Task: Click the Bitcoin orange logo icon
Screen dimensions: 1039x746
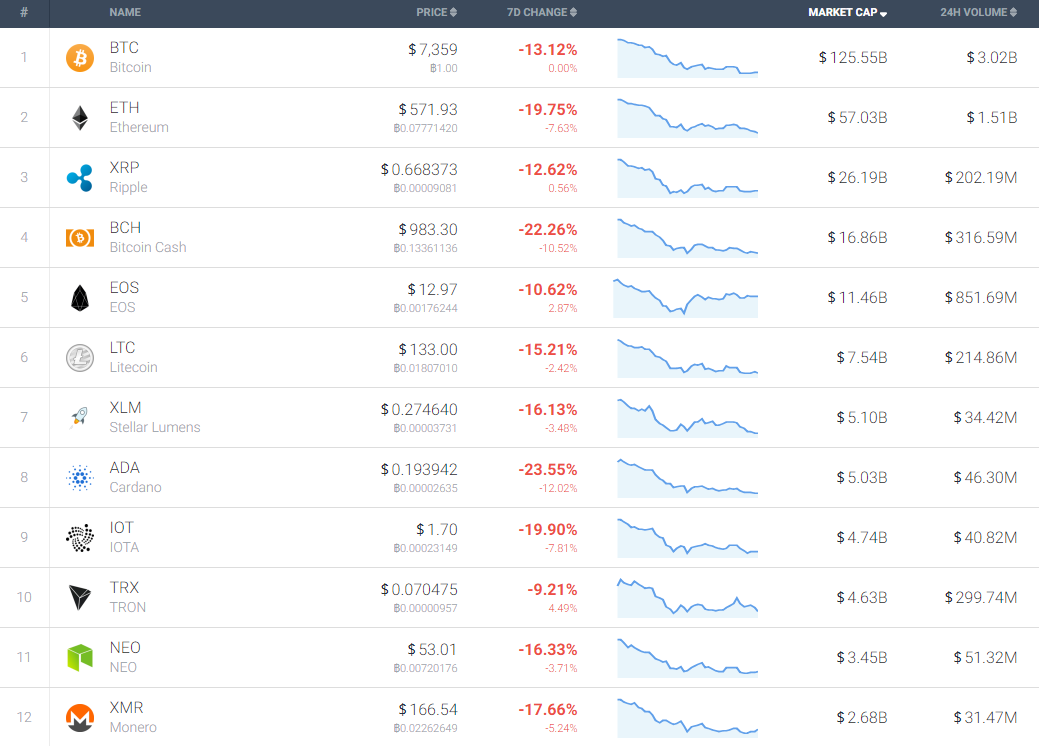Action: tap(80, 58)
